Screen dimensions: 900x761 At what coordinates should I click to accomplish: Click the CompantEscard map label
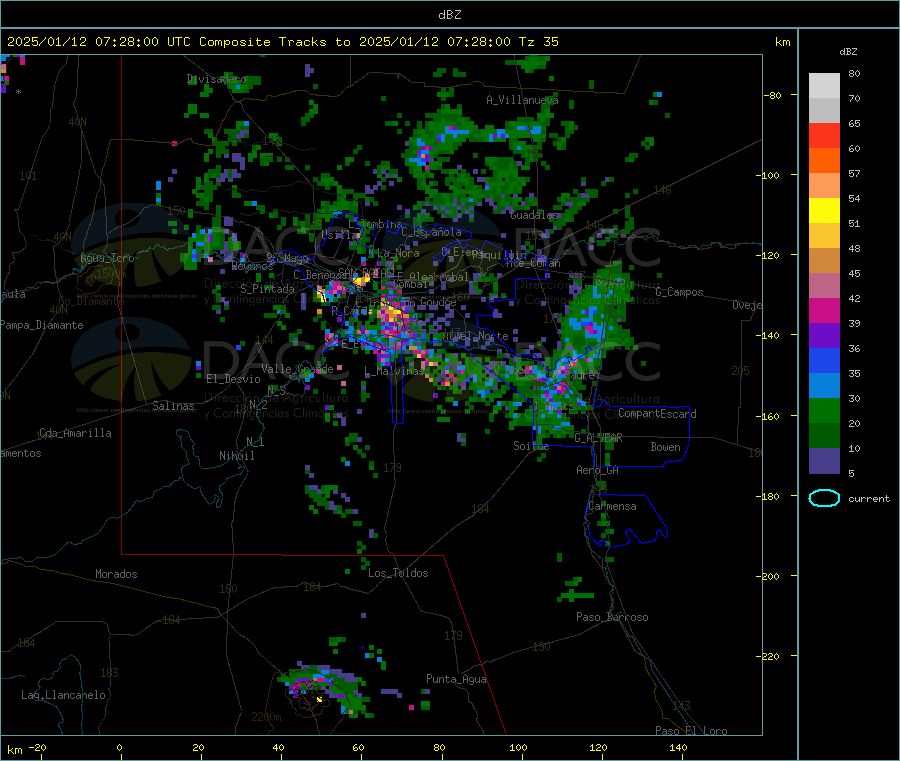(657, 414)
